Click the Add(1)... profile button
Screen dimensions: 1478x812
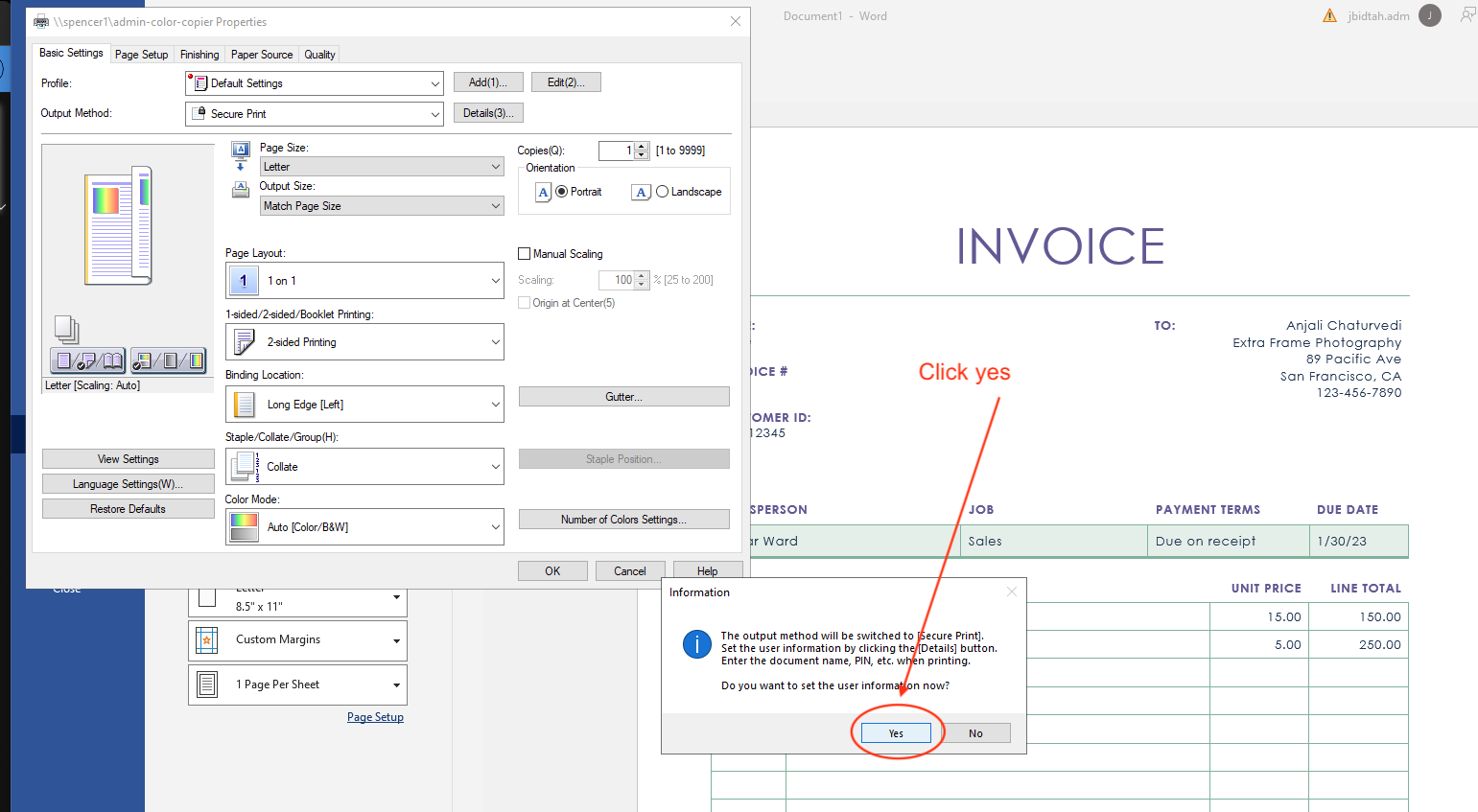click(488, 82)
